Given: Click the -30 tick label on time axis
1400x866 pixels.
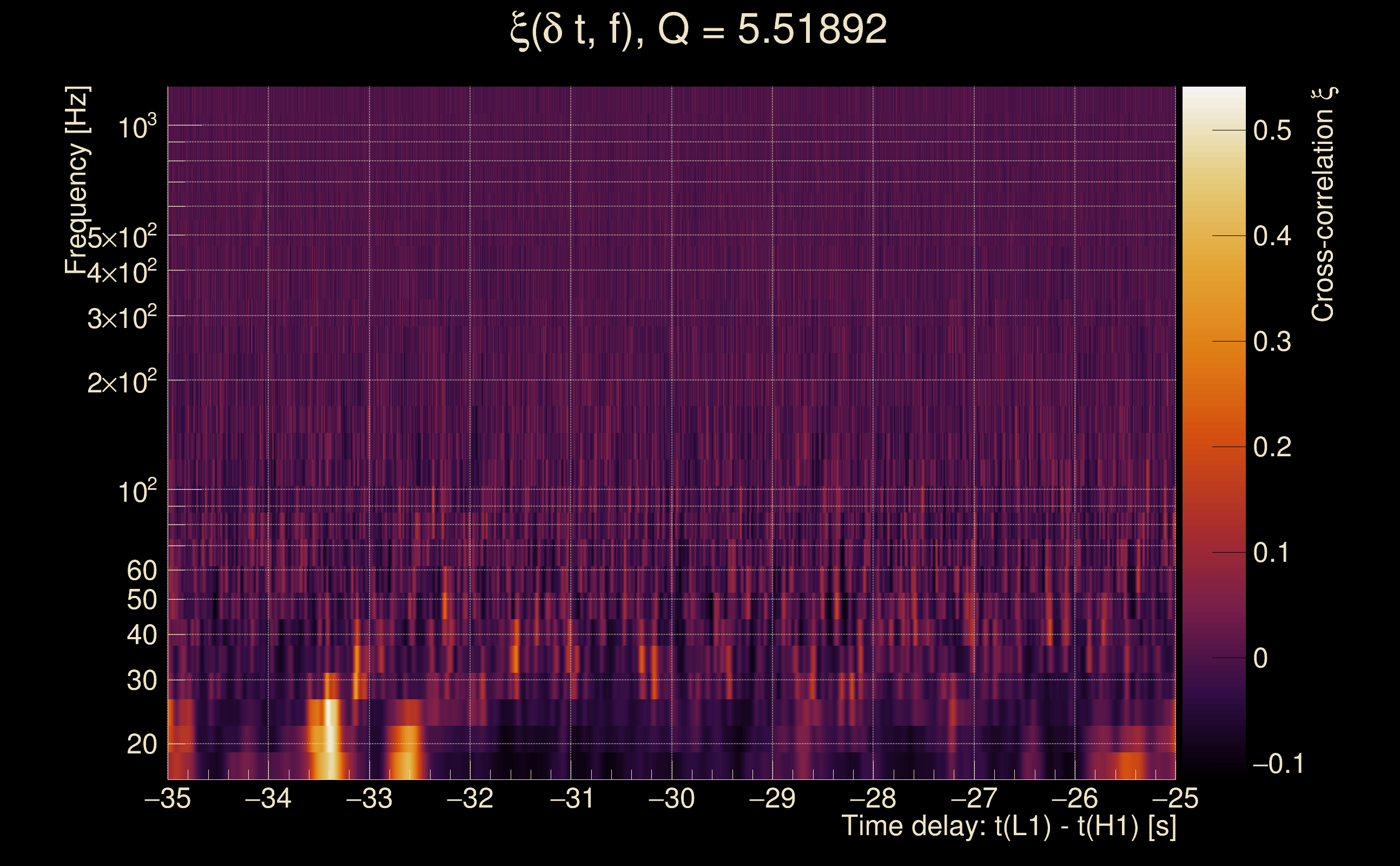Looking at the screenshot, I should pyautogui.click(x=671, y=798).
